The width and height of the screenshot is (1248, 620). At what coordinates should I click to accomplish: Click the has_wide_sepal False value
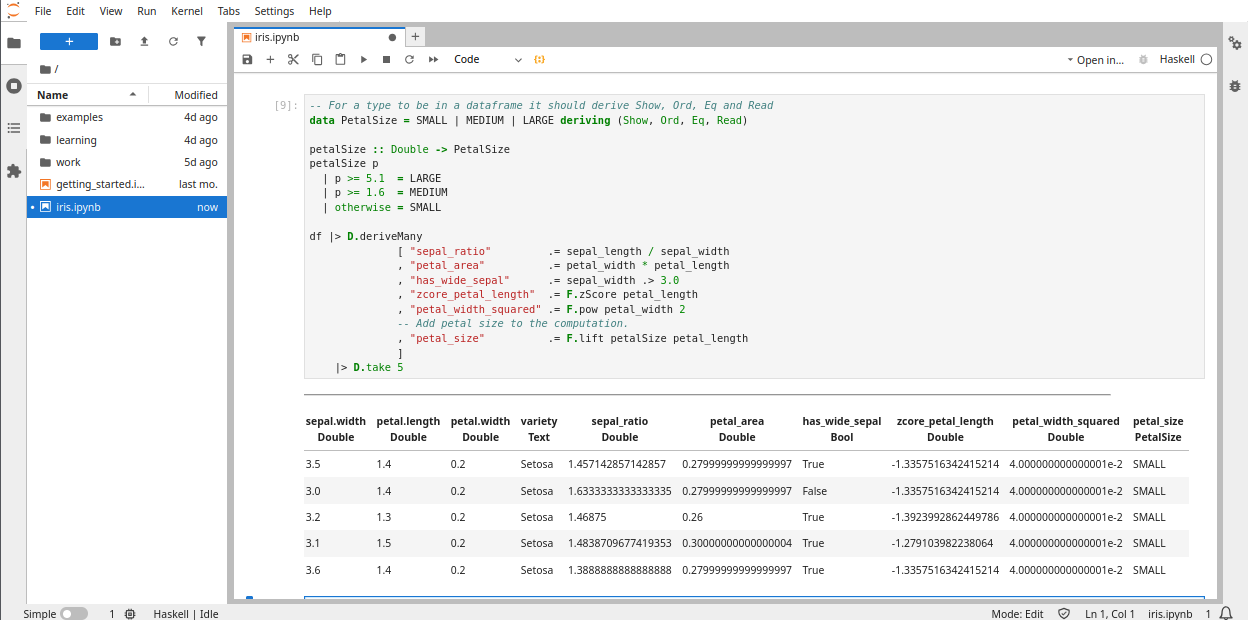[814, 491]
